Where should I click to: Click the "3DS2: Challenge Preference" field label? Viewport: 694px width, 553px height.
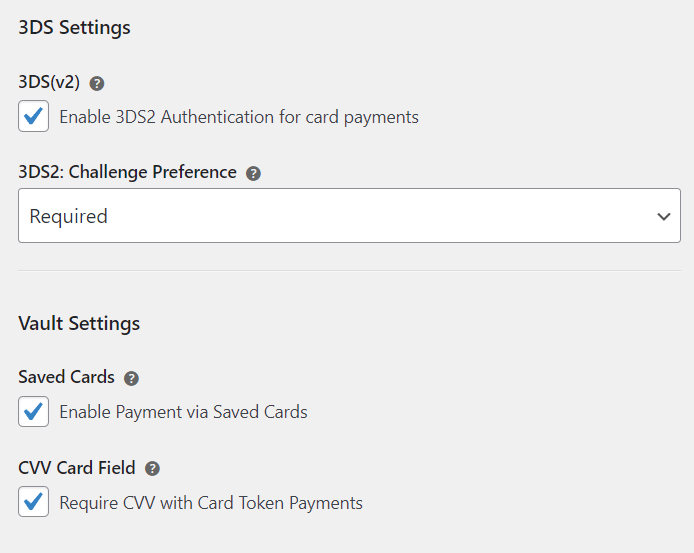pos(127,172)
